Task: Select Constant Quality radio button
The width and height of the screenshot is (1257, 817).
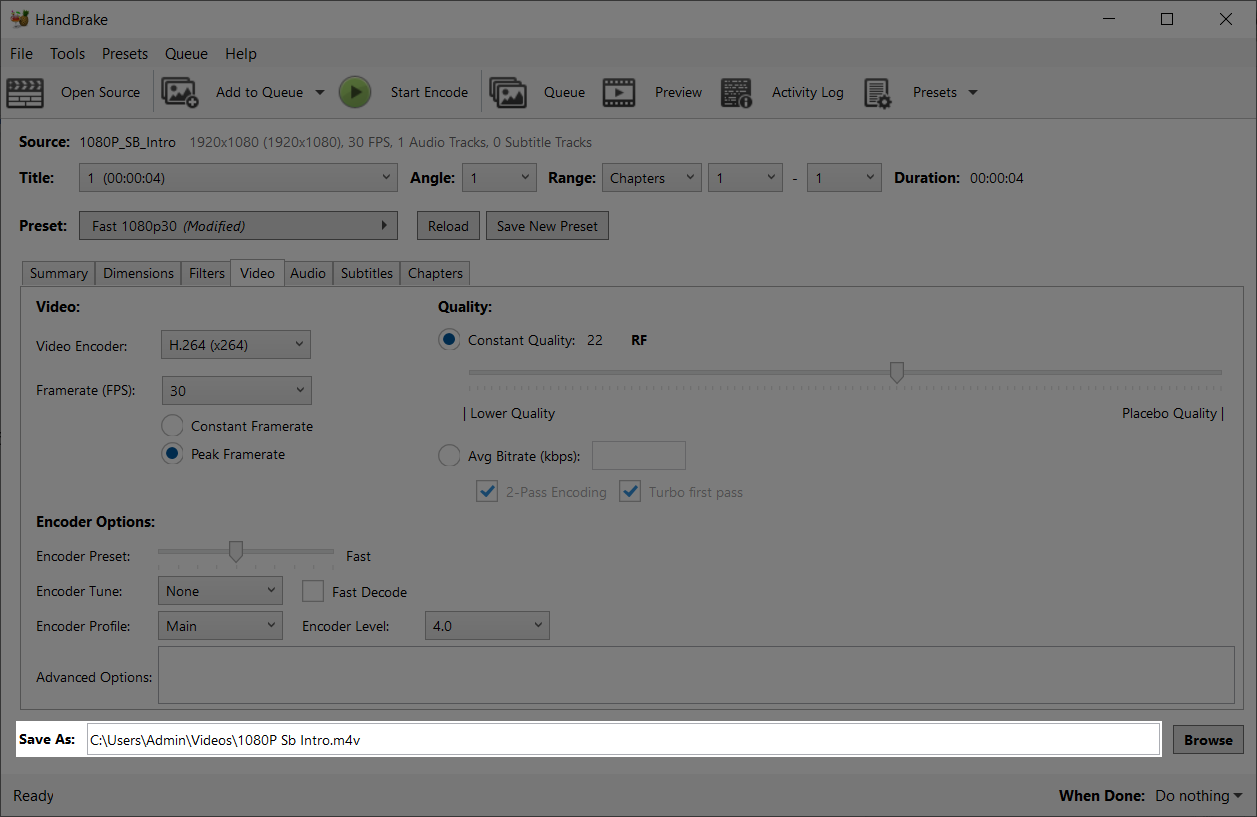Action: tap(449, 340)
